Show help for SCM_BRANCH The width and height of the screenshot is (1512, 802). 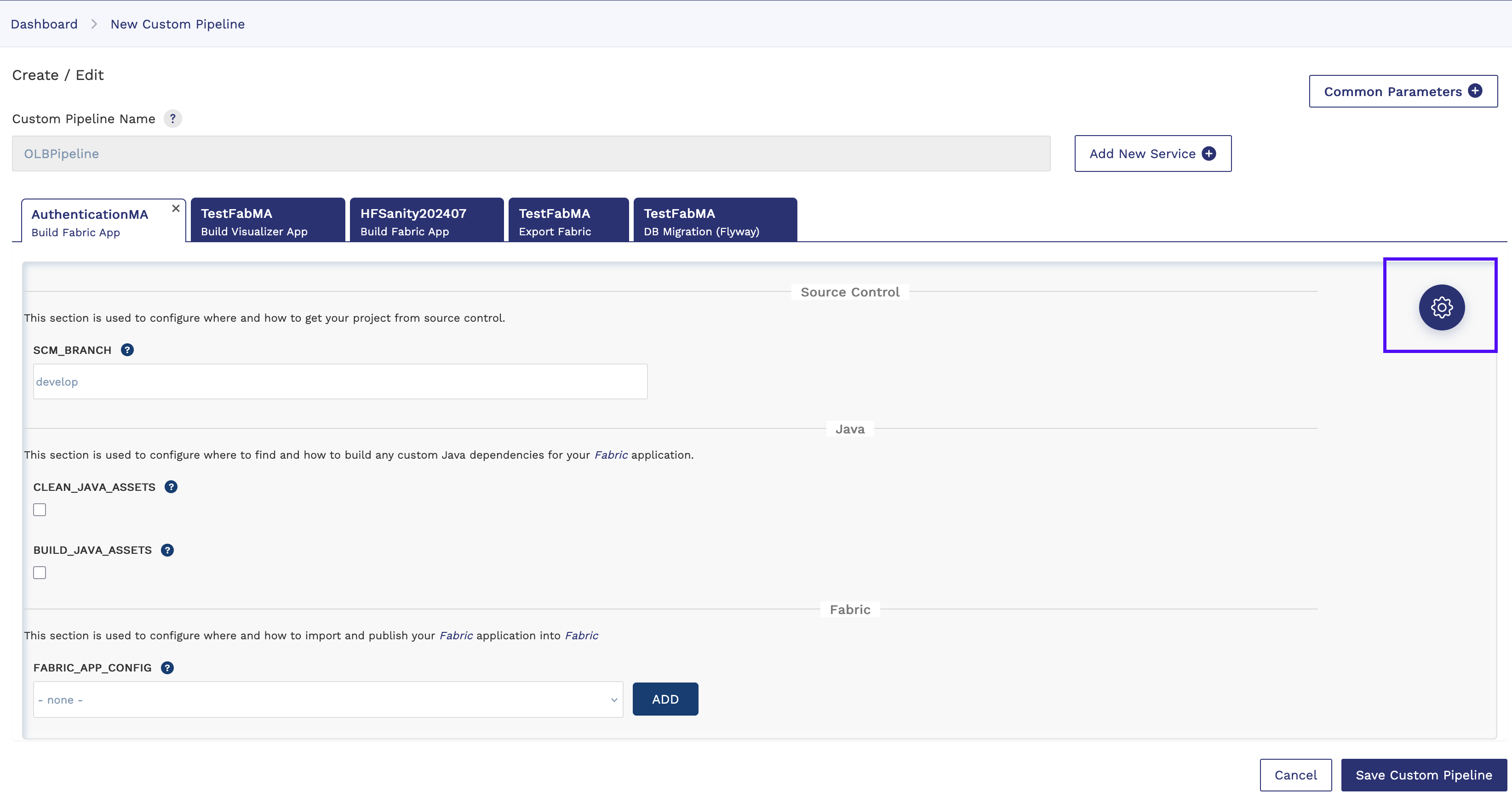(x=127, y=350)
